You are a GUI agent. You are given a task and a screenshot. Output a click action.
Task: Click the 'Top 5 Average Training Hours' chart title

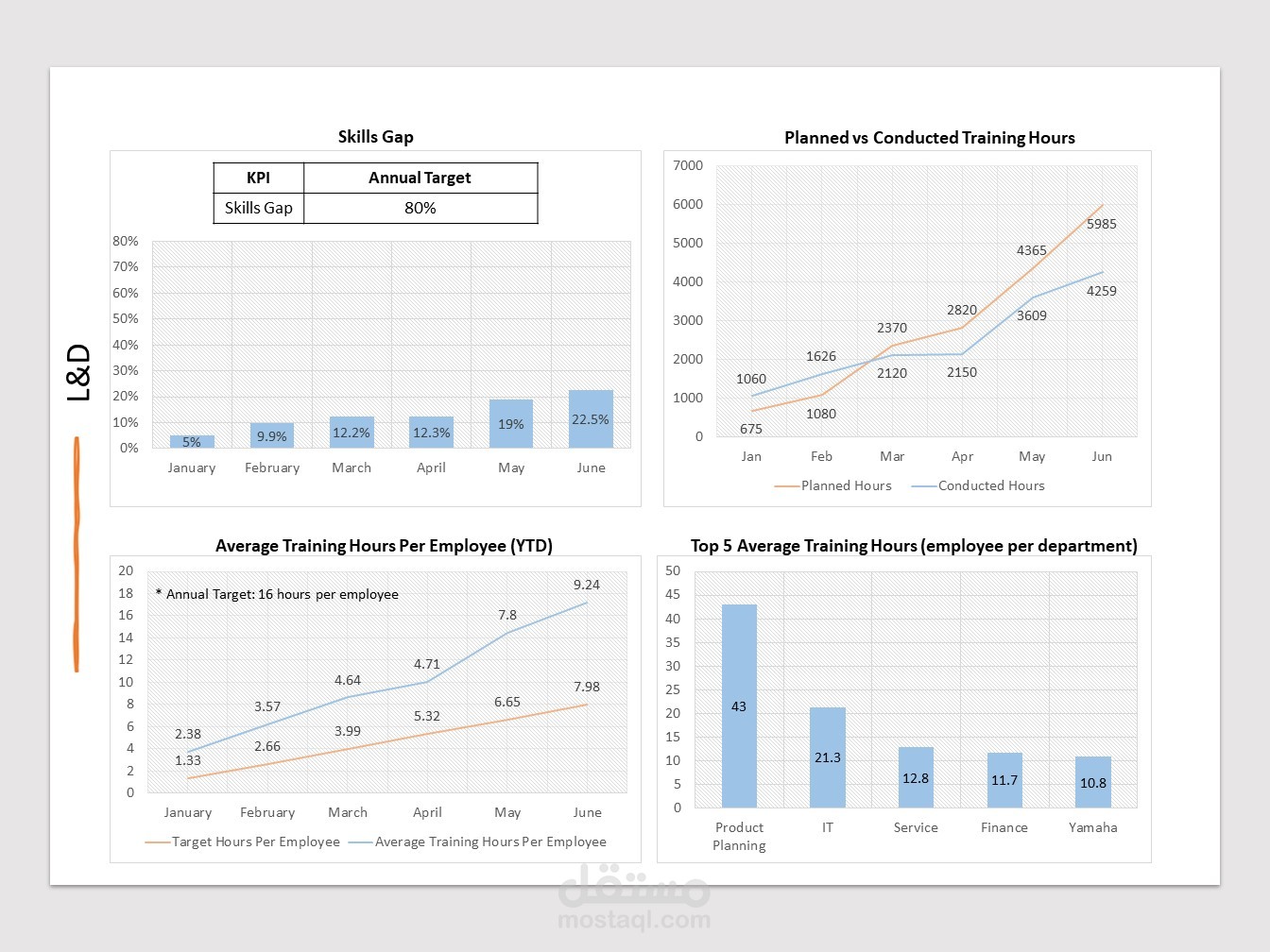(914, 546)
